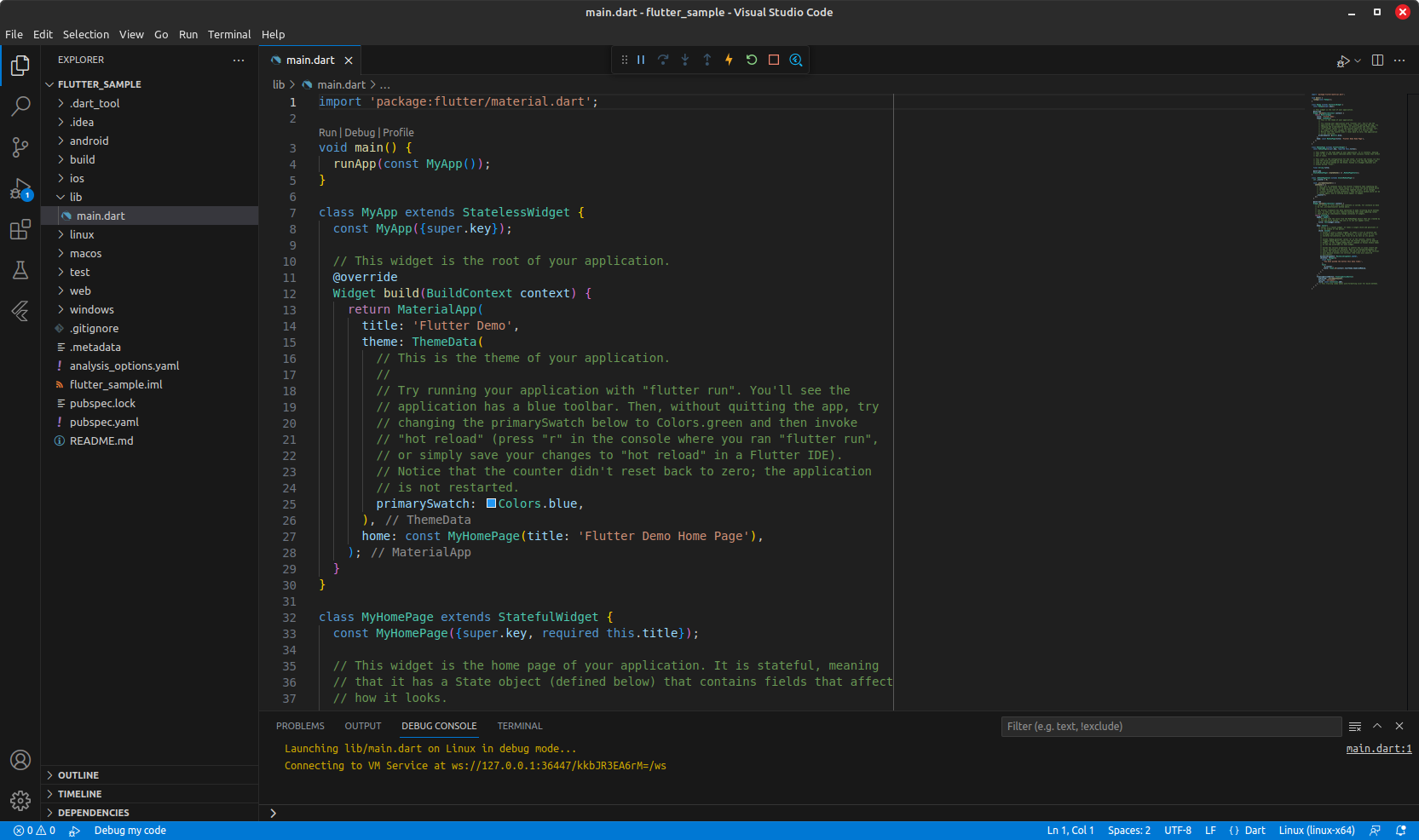
Task: Maximize the panel with chevron up
Action: click(1377, 726)
